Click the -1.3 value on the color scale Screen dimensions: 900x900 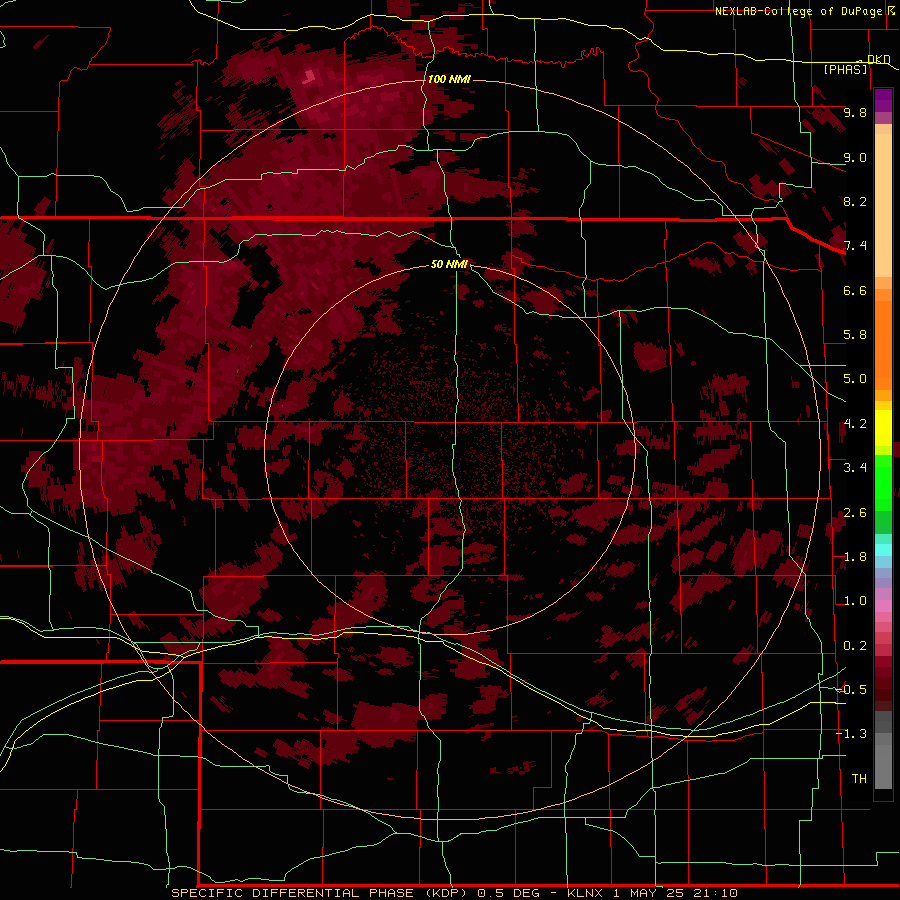coord(852,734)
